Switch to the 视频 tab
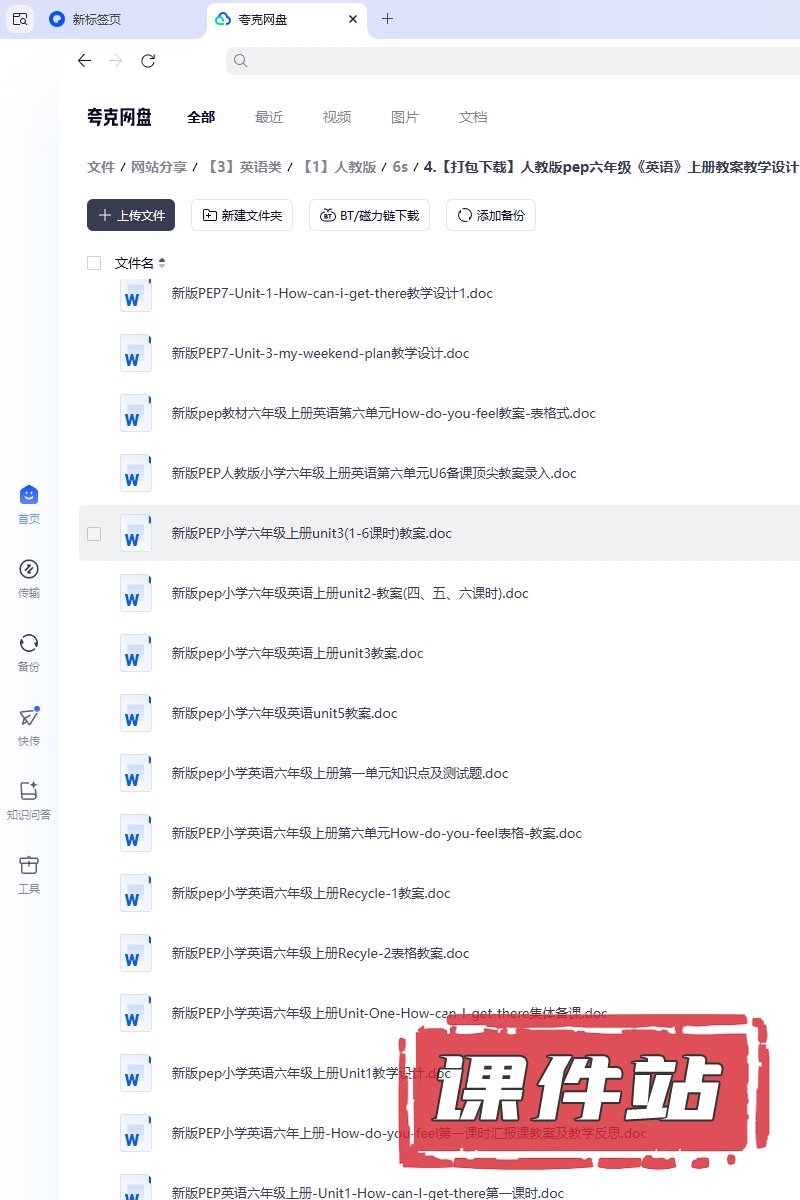The width and height of the screenshot is (800, 1200). pyautogui.click(x=337, y=117)
